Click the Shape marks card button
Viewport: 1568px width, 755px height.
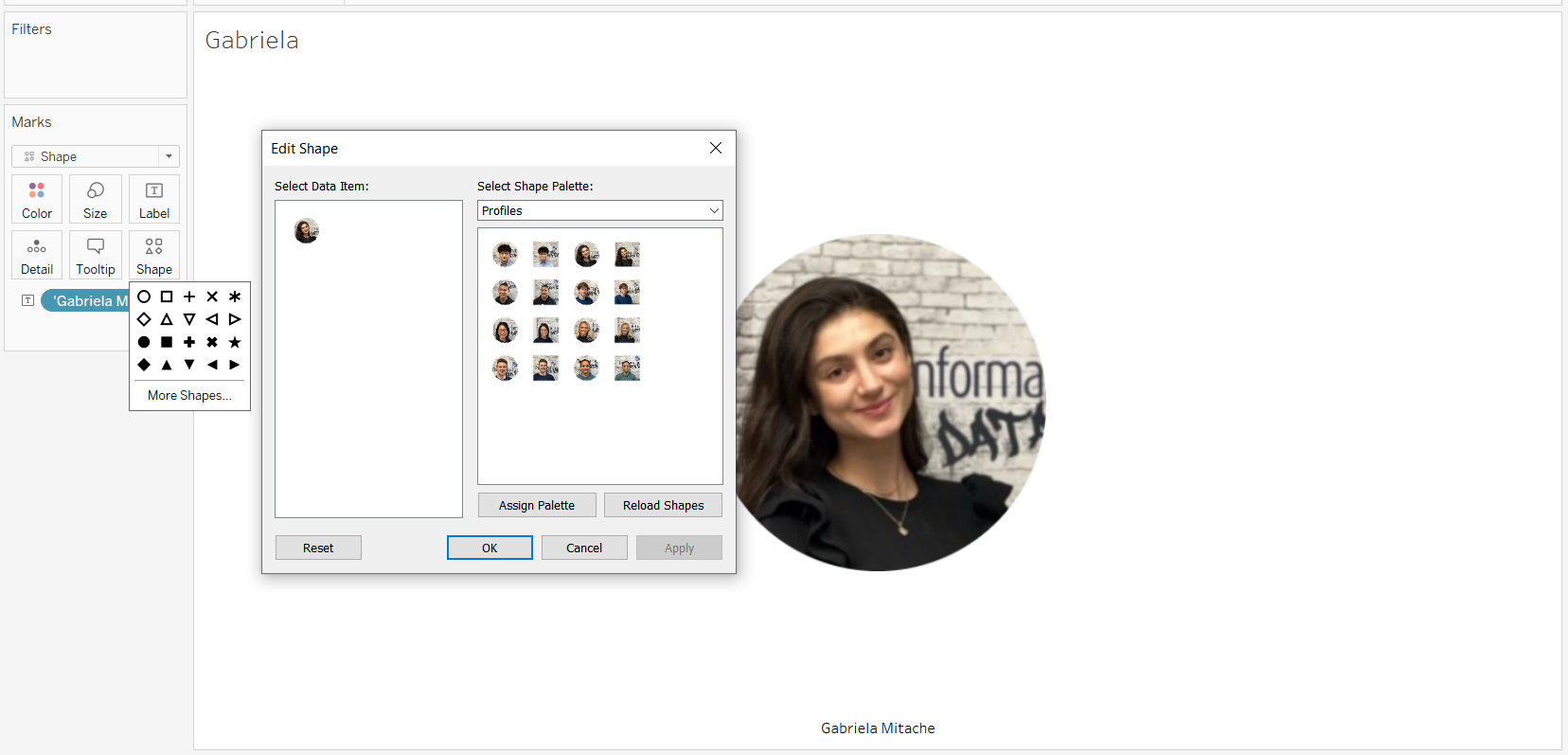pyautogui.click(x=154, y=255)
